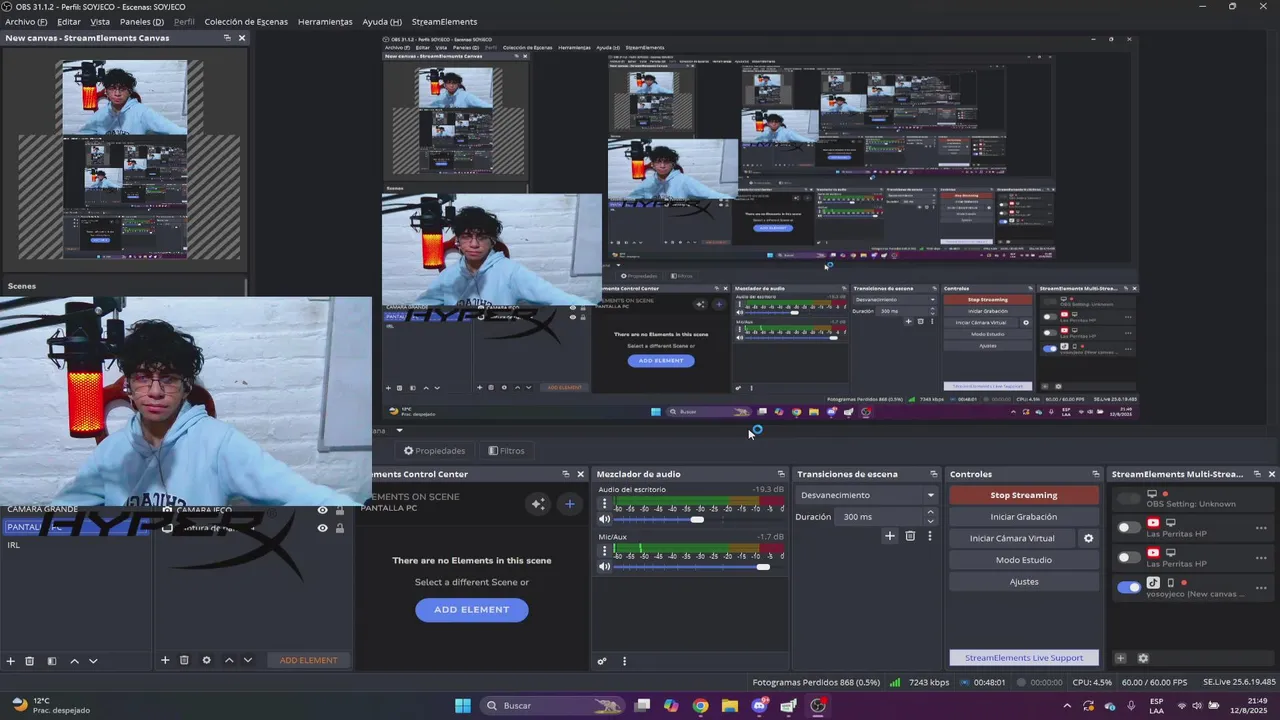Click Iniciar Cámara Virtual button
The width and height of the screenshot is (1280, 720).
1012,538
